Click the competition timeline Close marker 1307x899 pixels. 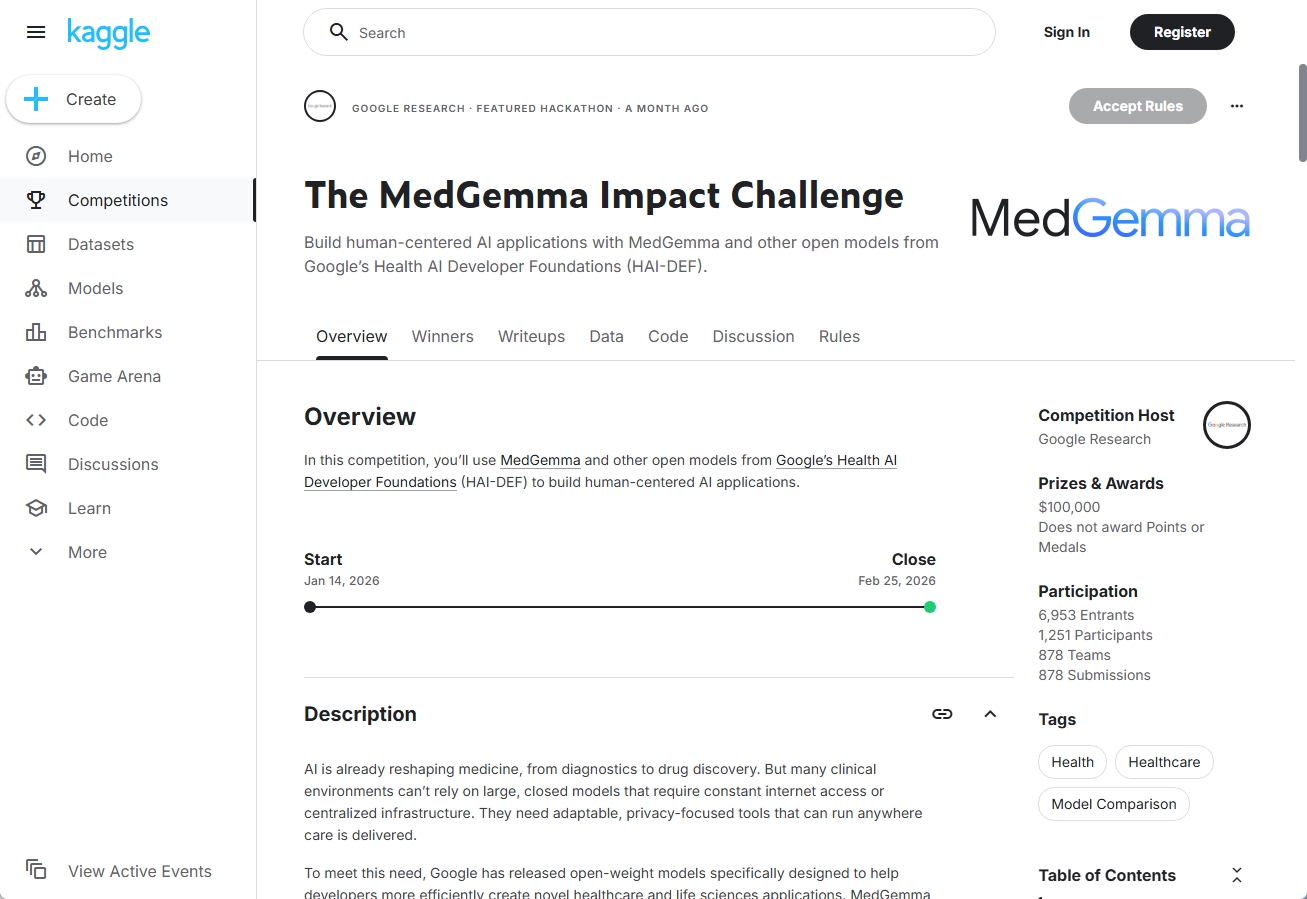pos(930,607)
